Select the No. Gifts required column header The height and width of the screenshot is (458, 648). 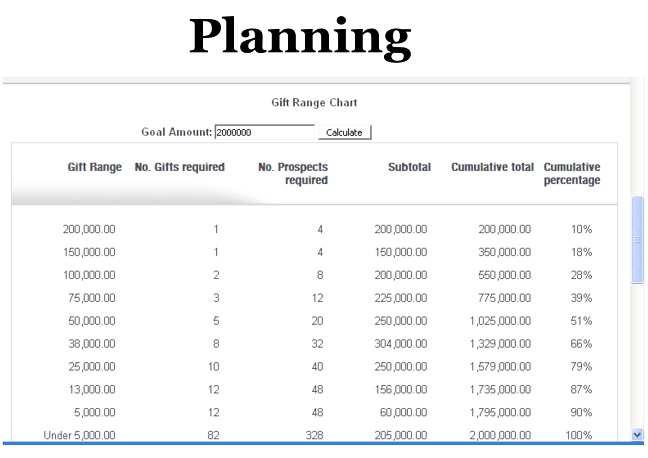(x=179, y=167)
